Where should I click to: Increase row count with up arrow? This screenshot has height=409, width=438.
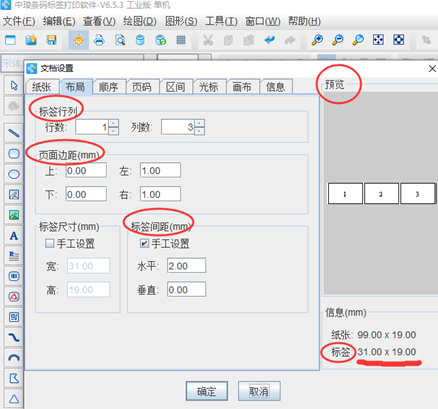pyautogui.click(x=114, y=123)
